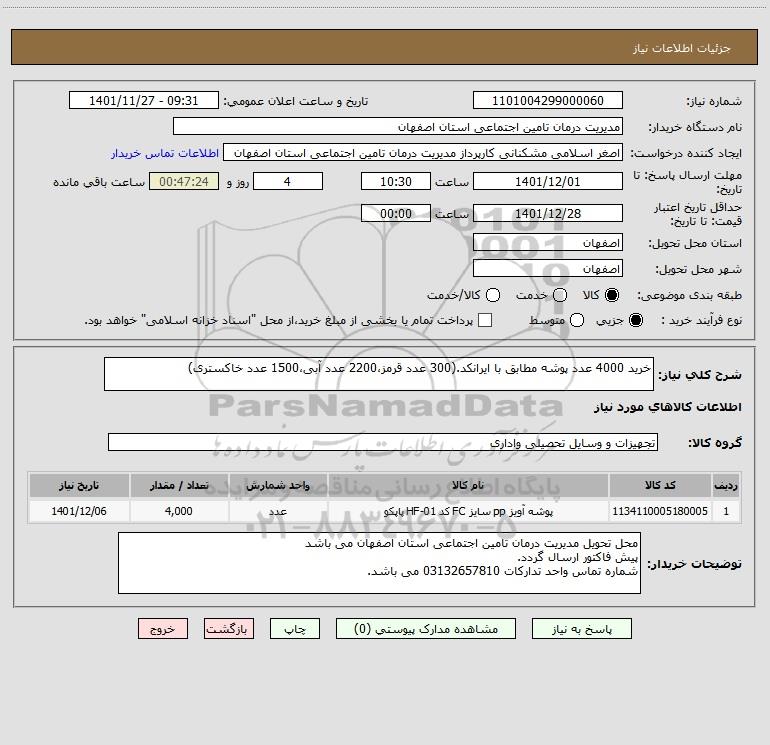
Task: Click the شماره نیاز field 1101004299000060
Action: (x=548, y=100)
